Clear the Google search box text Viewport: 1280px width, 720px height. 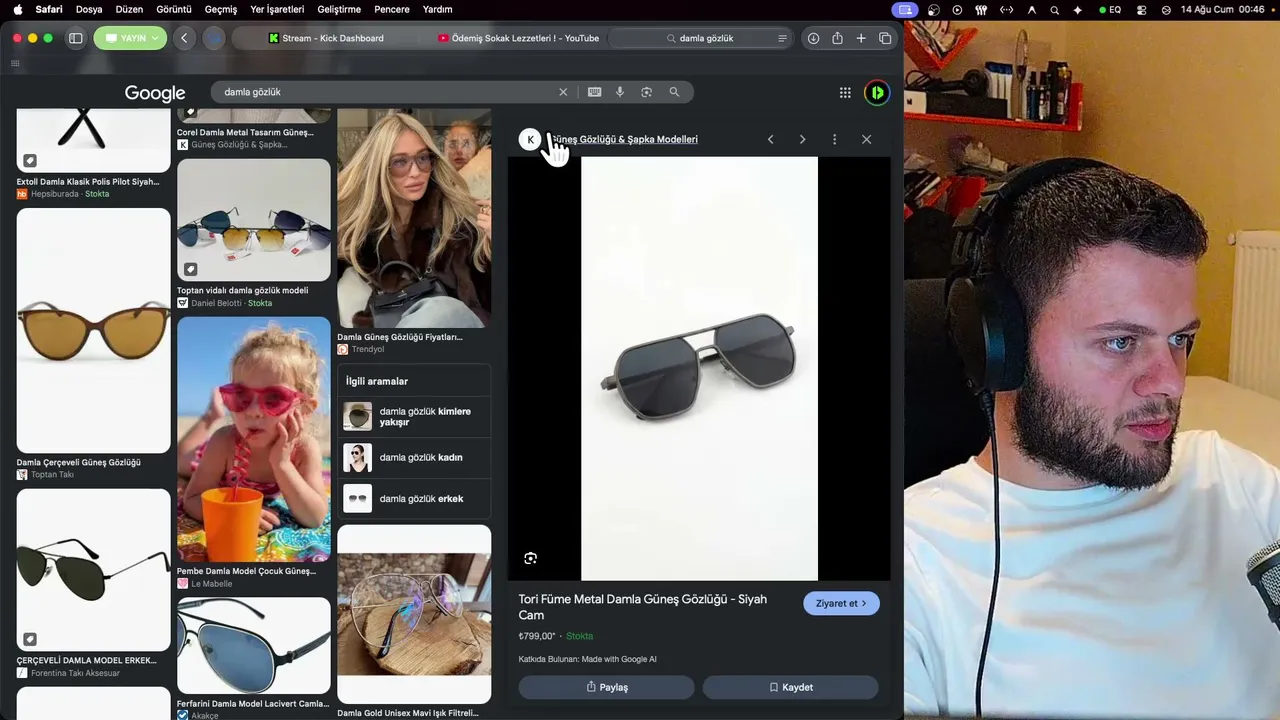[563, 92]
